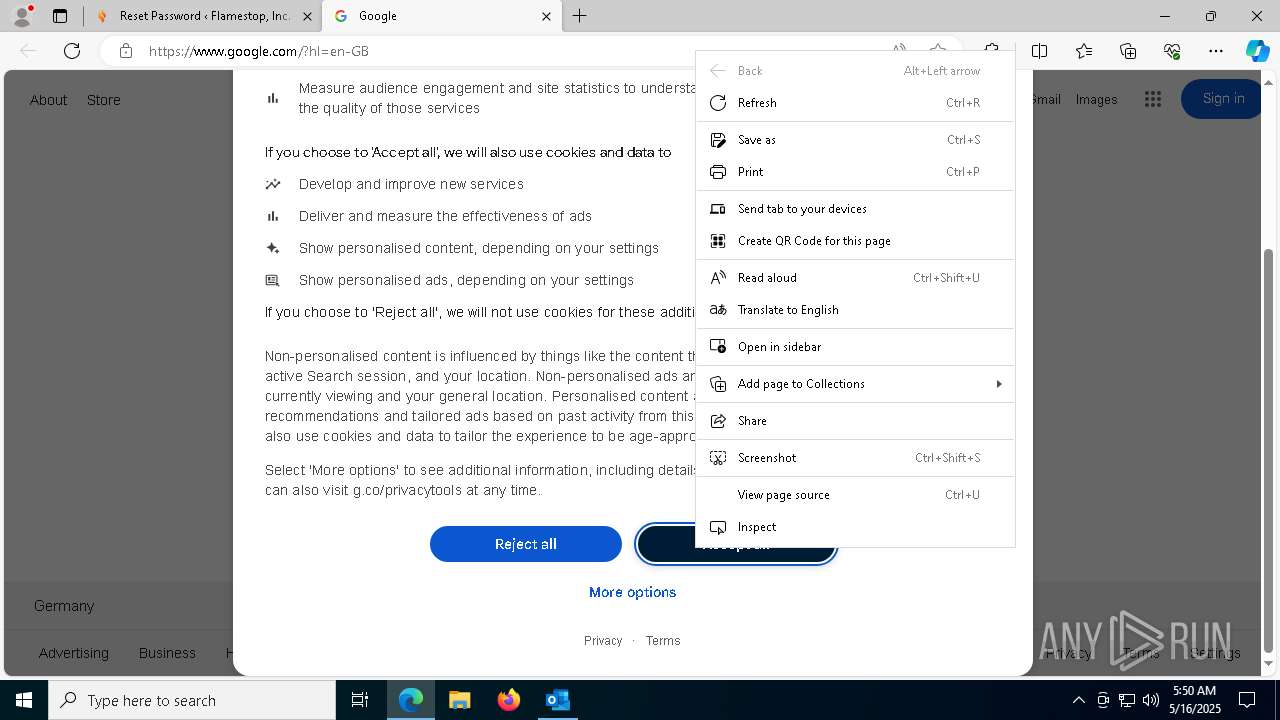Open Task View on the taskbar
This screenshot has height=720, width=1280.
[360, 700]
